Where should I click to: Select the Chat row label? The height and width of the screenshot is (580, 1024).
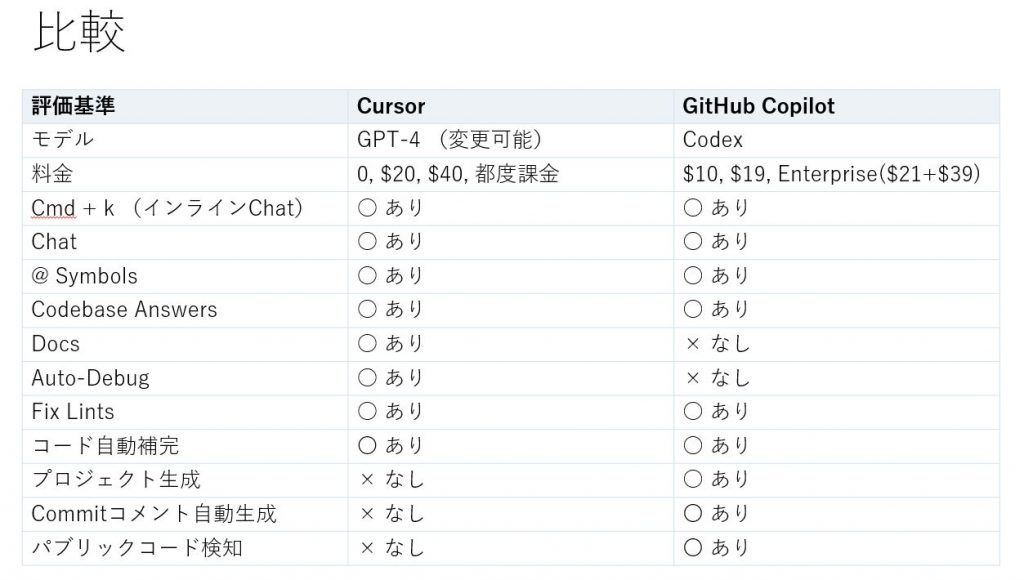point(54,242)
